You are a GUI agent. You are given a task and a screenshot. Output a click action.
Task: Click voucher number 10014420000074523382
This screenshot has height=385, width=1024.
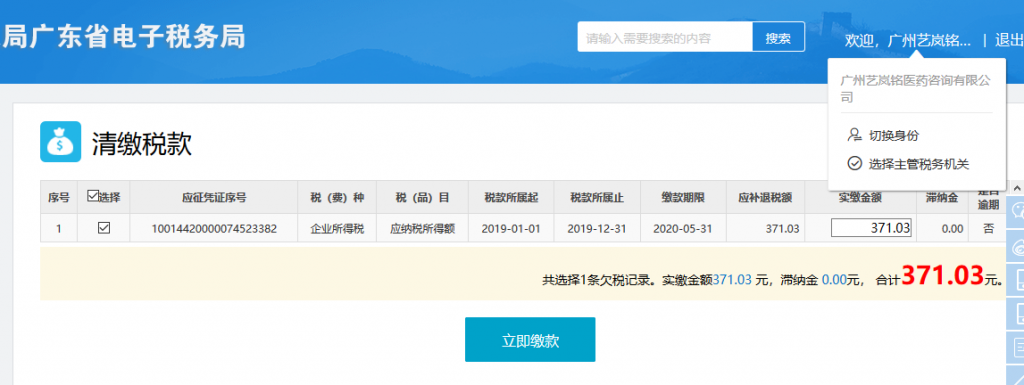coord(214,228)
